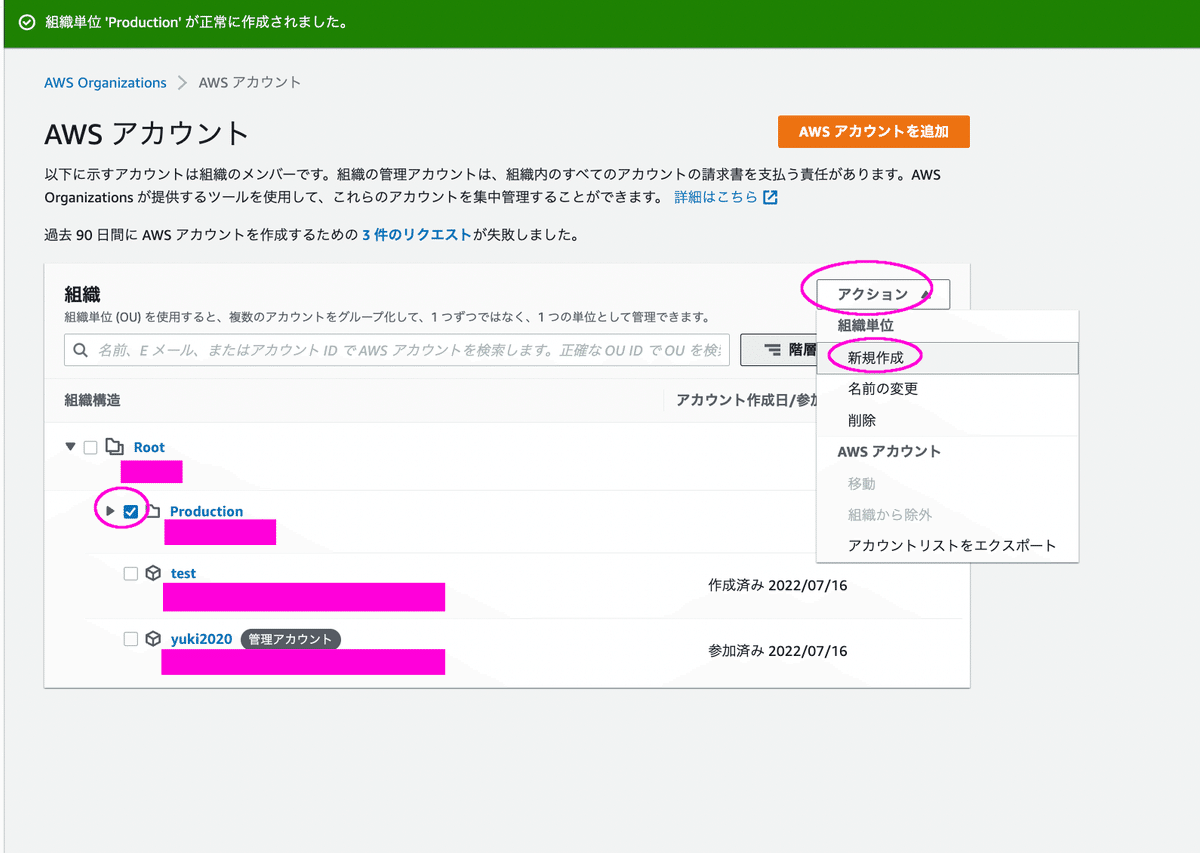This screenshot has height=853, width=1200.
Task: Click the アカウント作成日/参加 column header
Action: (745, 400)
